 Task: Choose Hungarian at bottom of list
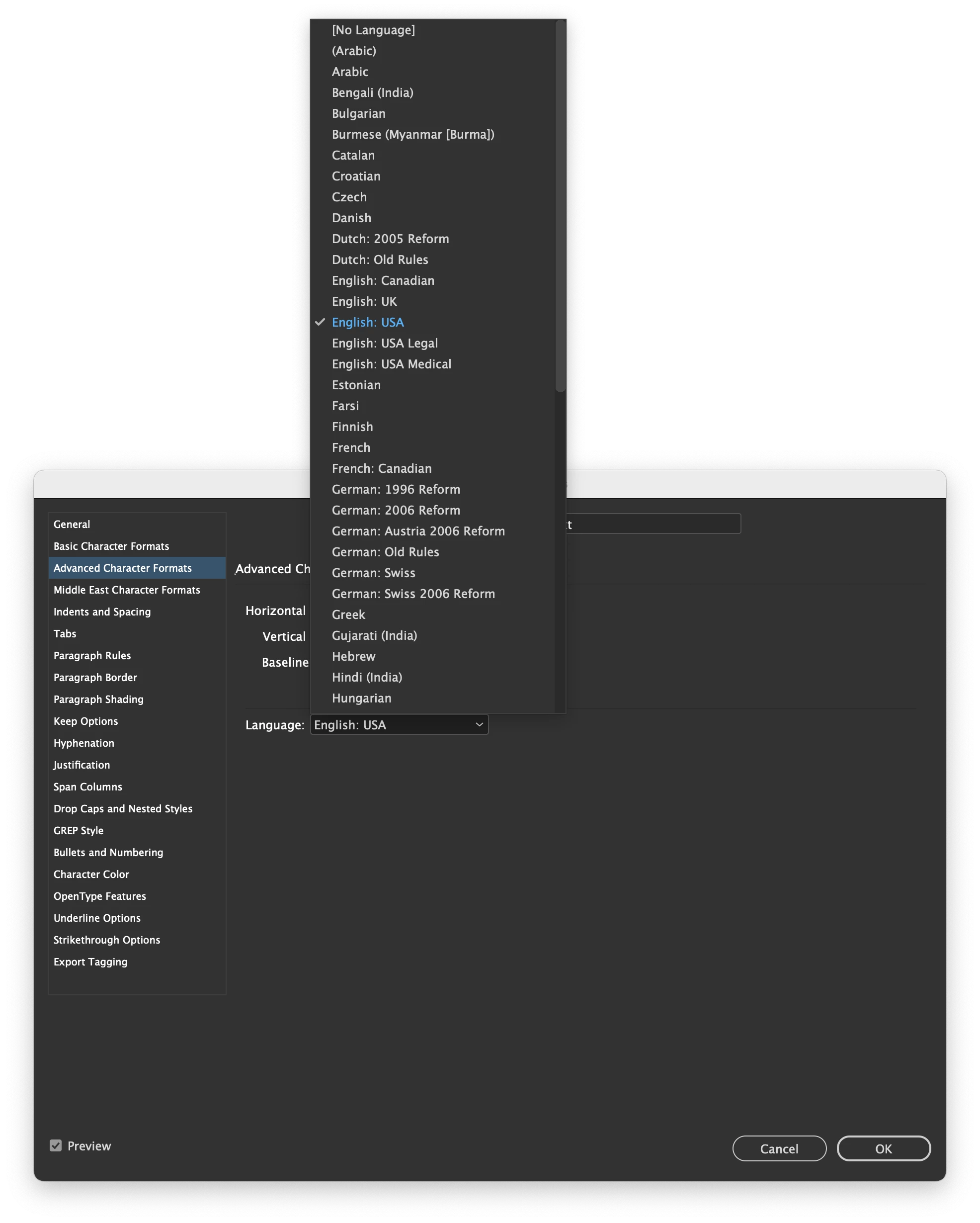coord(361,698)
